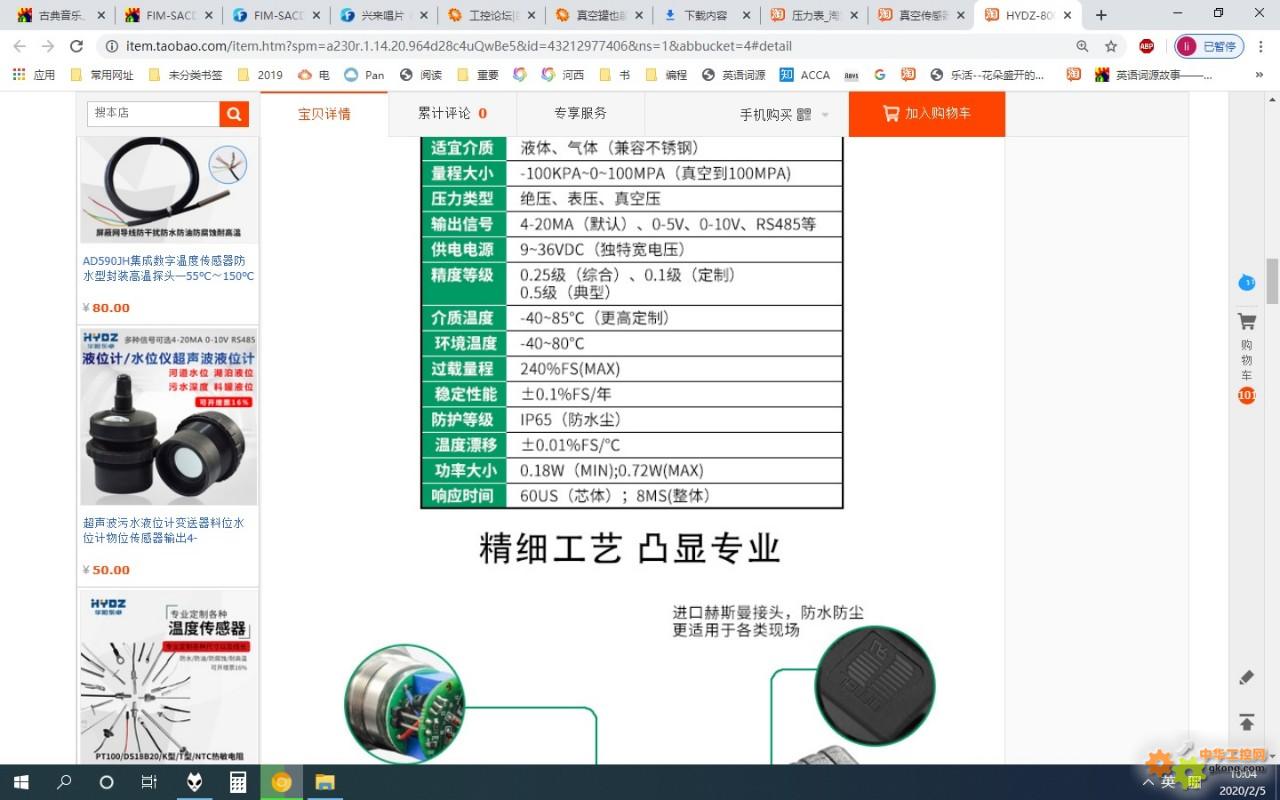
Task: Reload the page with the refresh button
Action: tap(76, 46)
